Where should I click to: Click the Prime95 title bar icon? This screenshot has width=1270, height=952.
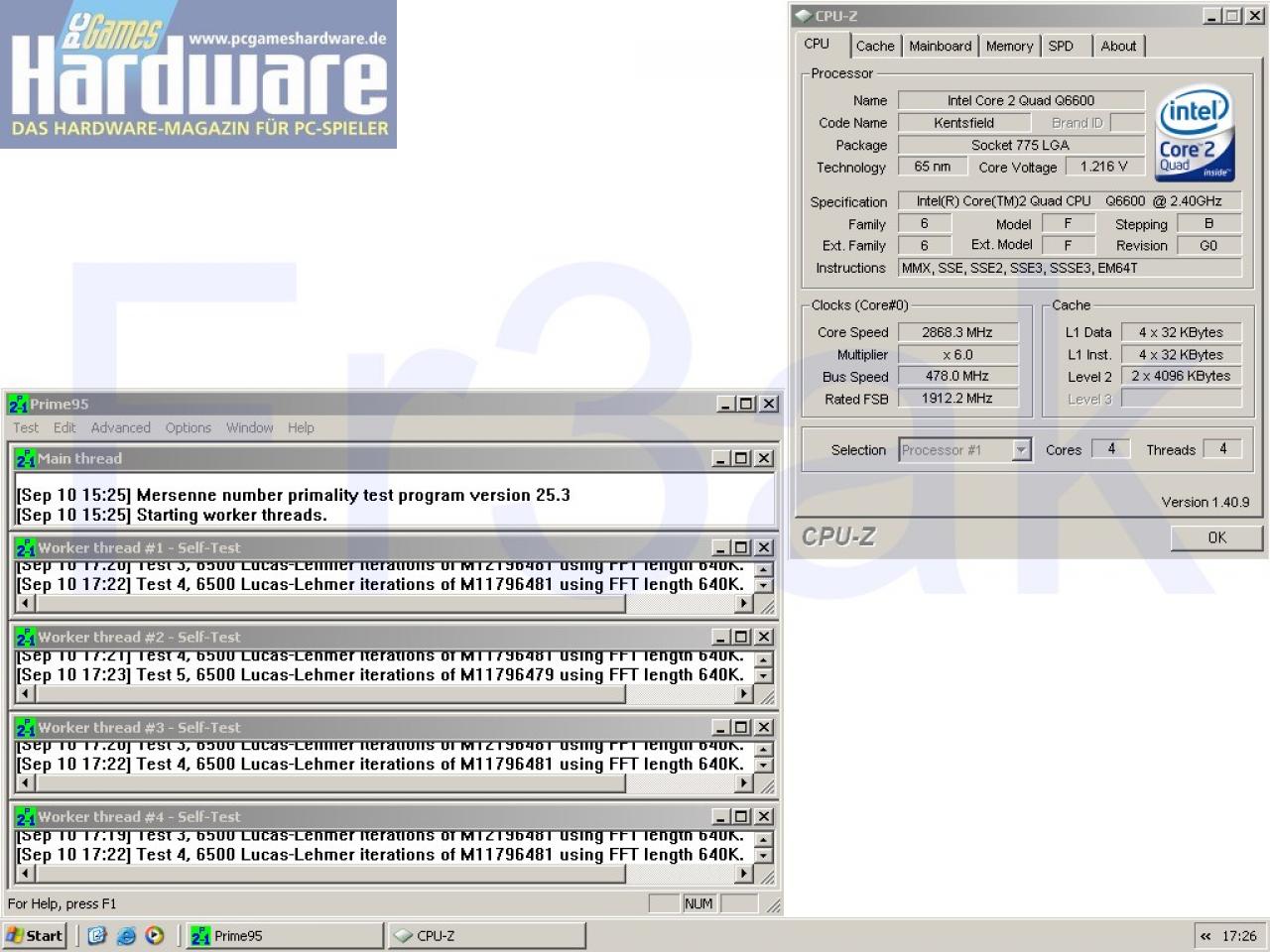click(19, 404)
